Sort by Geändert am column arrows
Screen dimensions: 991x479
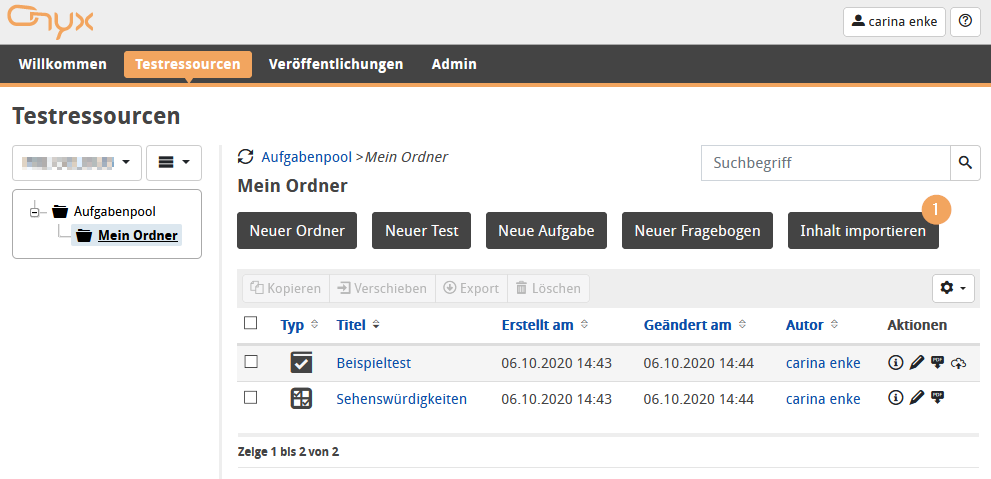[742, 325]
